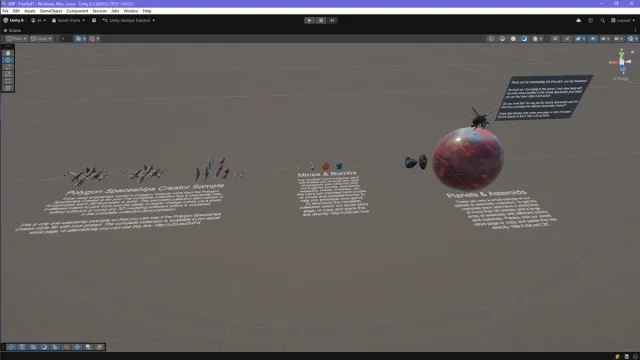Select the Rect tool
This screenshot has height=360, width=640.
(8, 81)
